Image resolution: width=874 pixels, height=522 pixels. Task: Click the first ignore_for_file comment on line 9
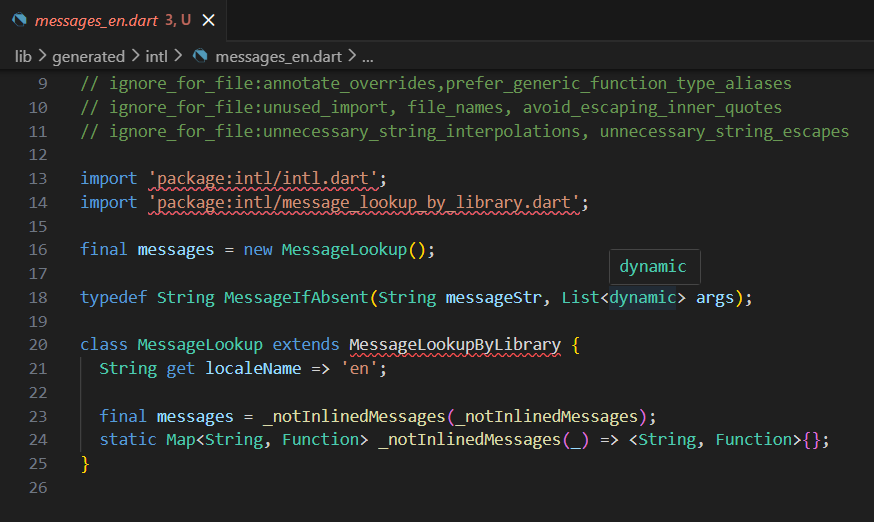436,84
